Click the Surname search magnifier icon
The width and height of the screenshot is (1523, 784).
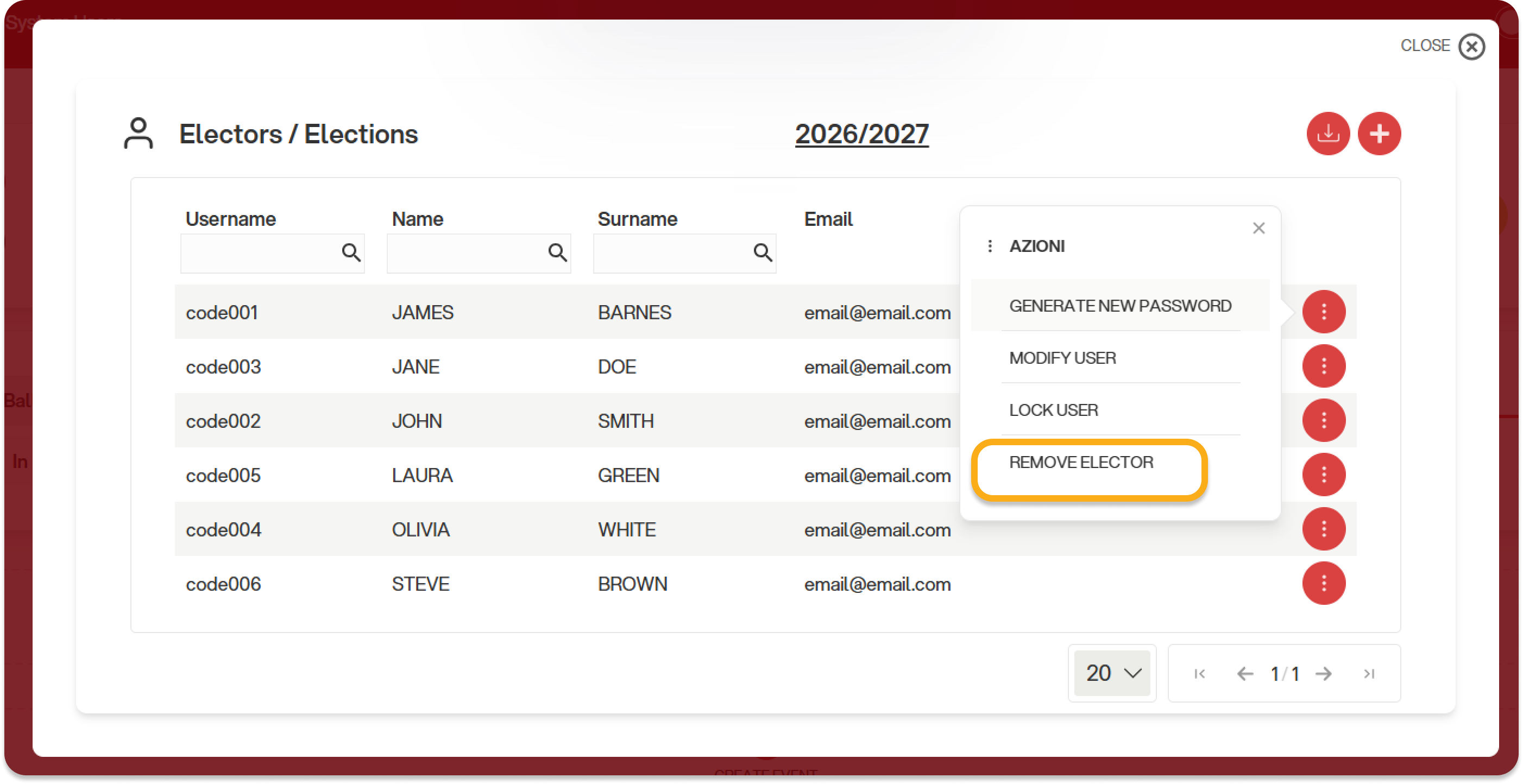762,253
